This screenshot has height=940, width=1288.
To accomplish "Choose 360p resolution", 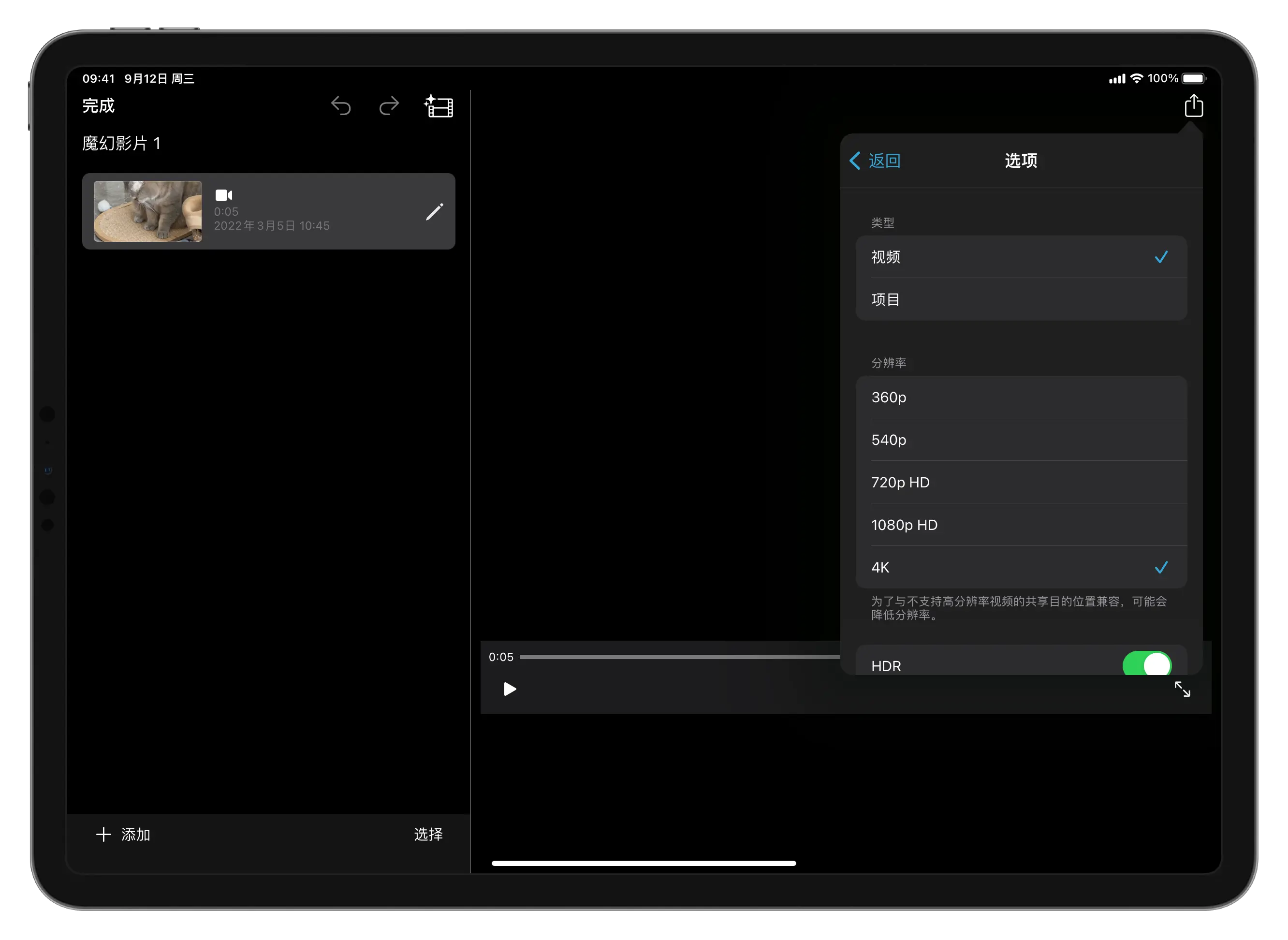I will coord(1021,397).
